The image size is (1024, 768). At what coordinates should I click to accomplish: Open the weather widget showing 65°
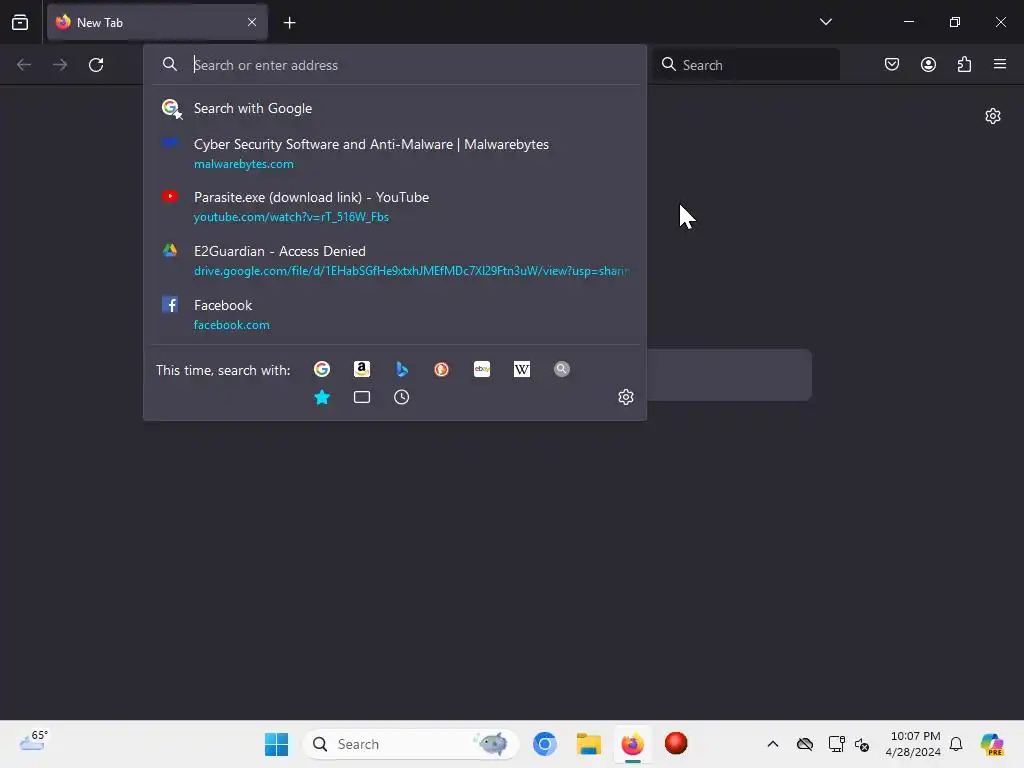[x=33, y=741]
